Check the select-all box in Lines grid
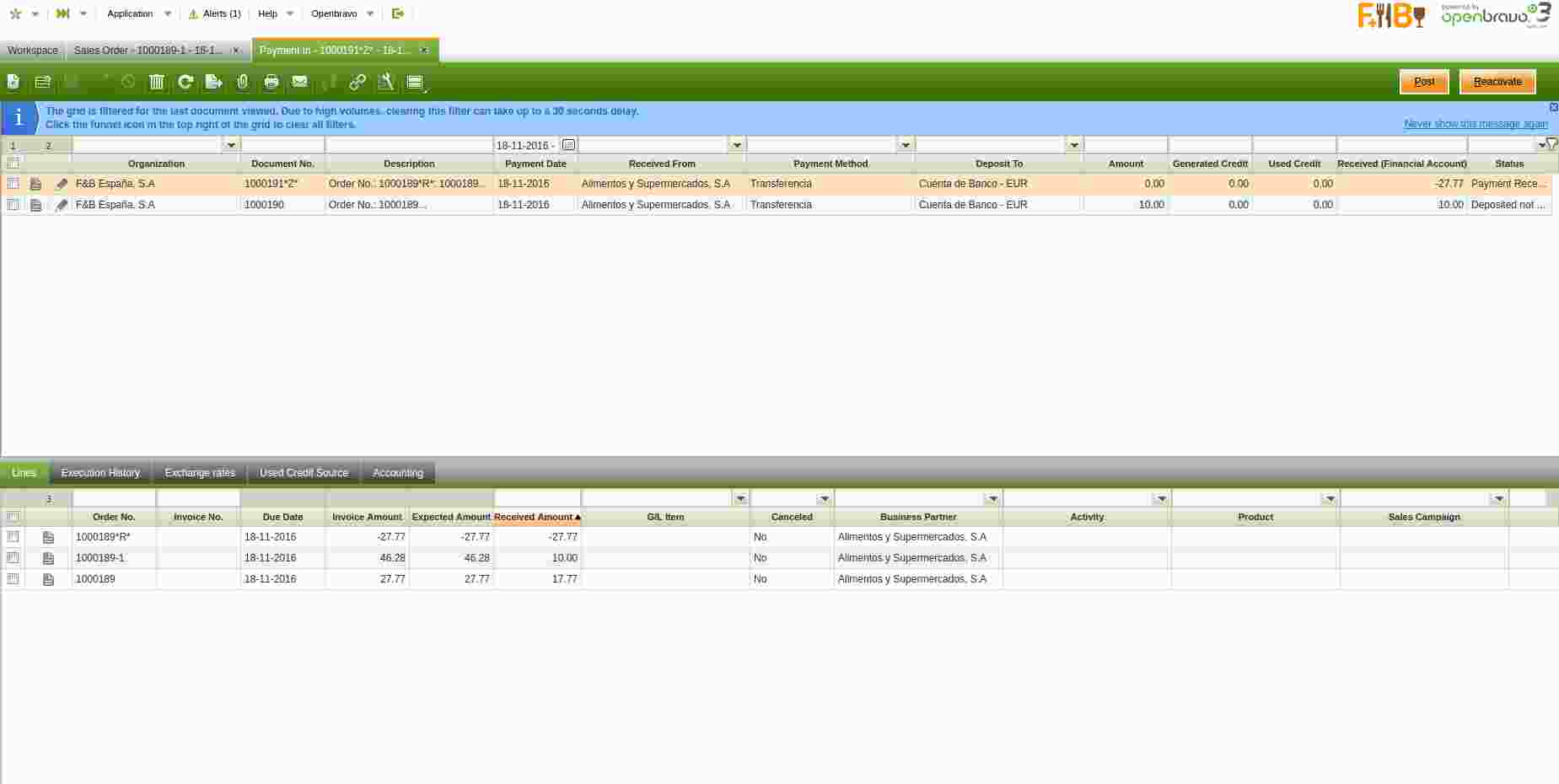Screen dimensions: 1559x784 (13, 517)
